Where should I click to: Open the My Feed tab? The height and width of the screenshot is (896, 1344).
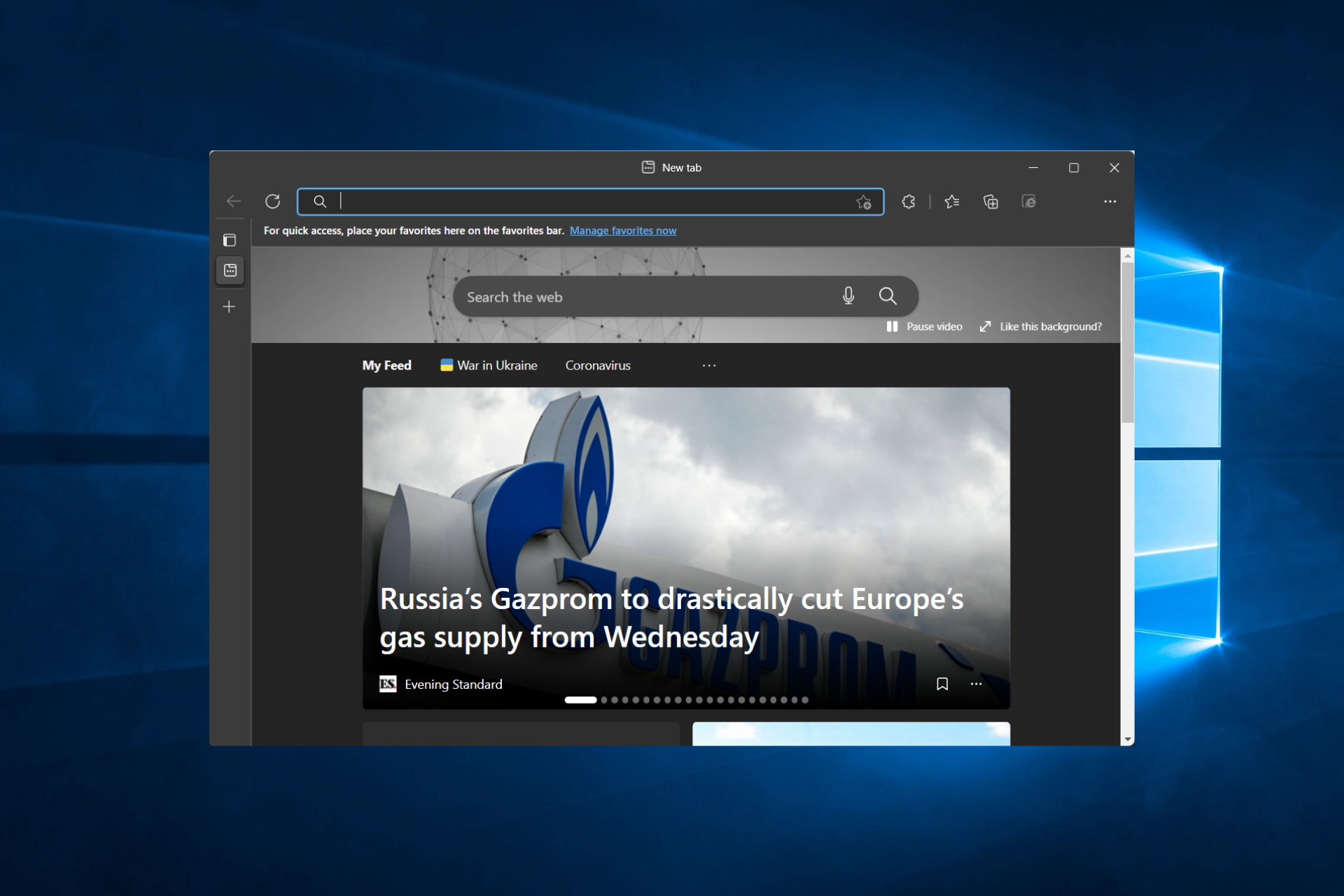(386, 365)
